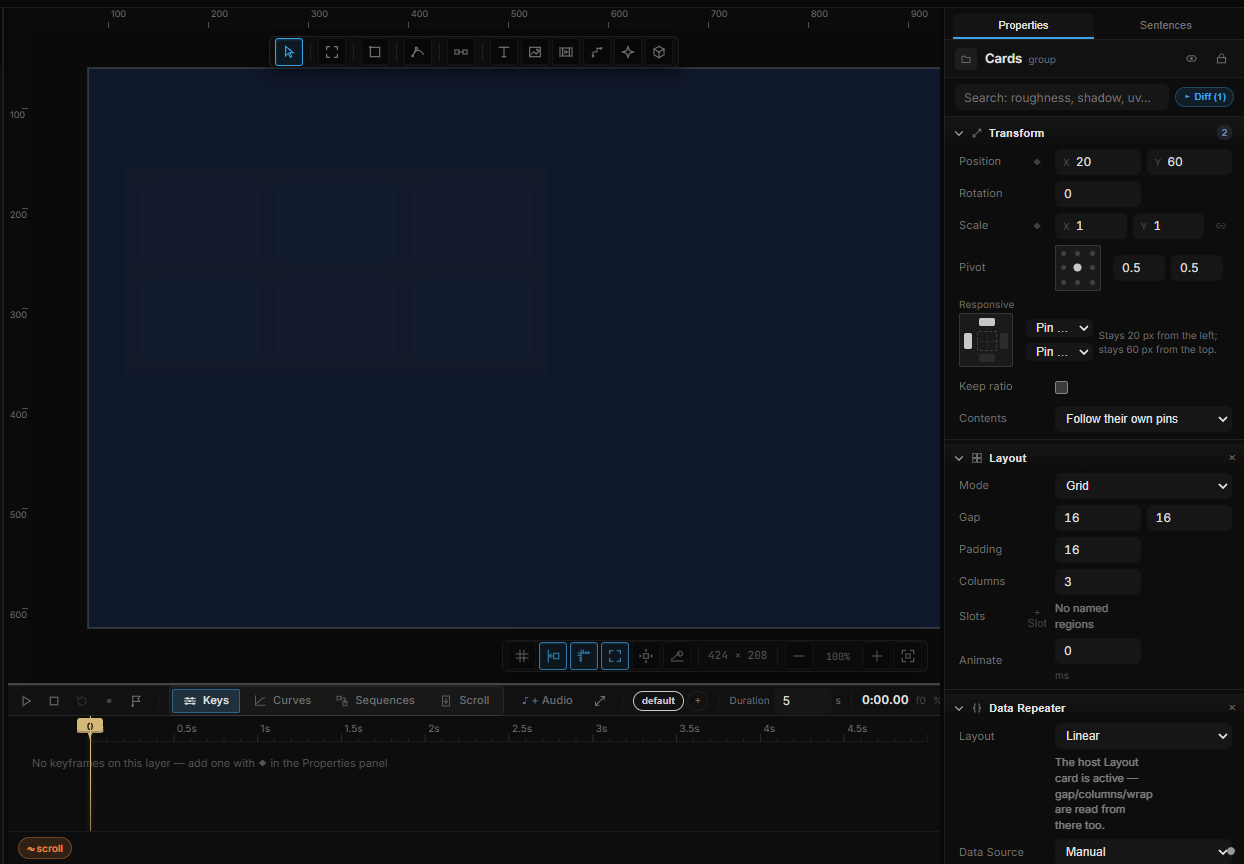Viewport: 1244px width, 864px height.
Task: Toggle the snap-to-edge alignment icon
Action: pos(553,656)
